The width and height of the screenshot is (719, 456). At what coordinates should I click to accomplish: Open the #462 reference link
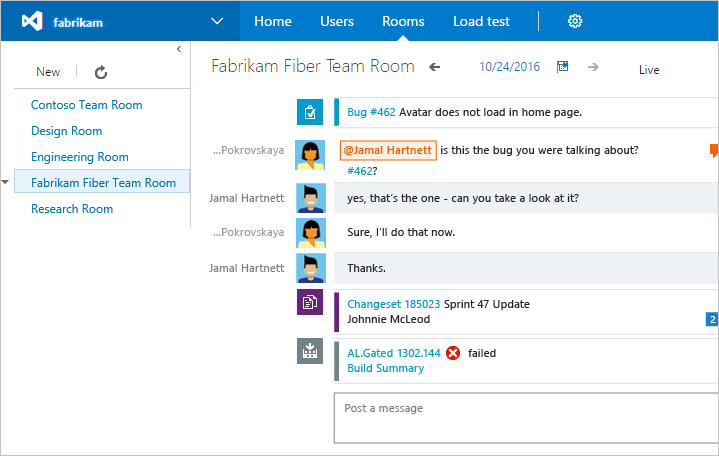point(360,171)
